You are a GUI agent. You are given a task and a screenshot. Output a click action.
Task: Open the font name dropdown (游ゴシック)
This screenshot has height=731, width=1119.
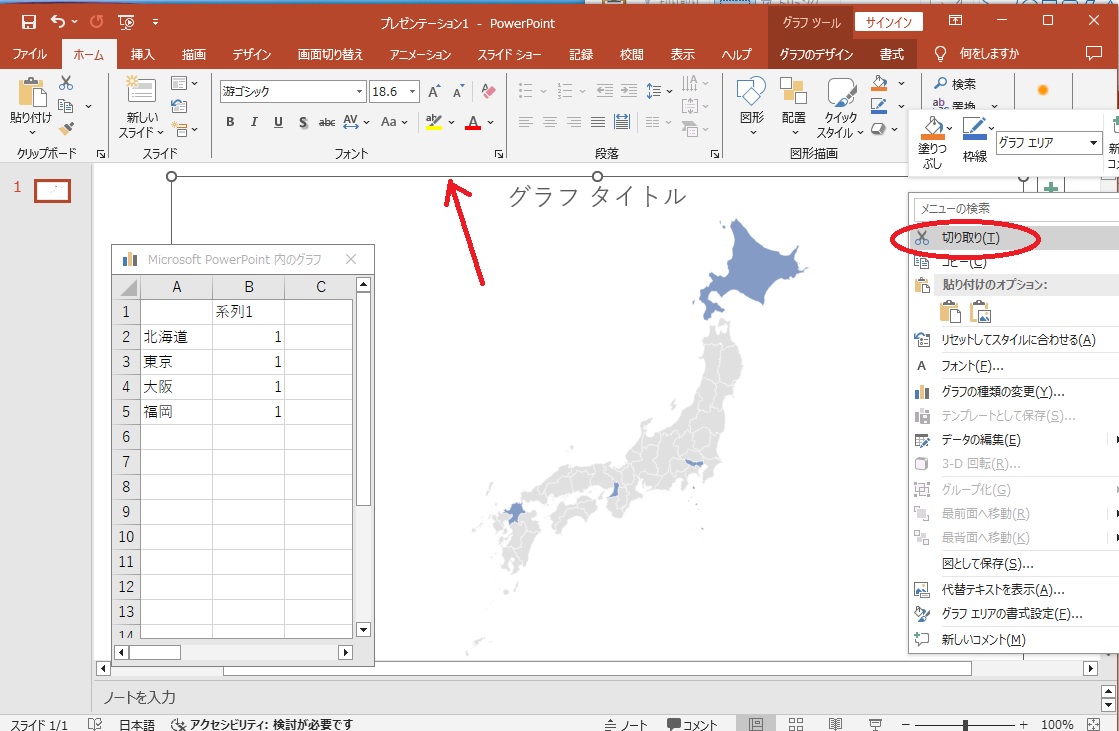pyautogui.click(x=359, y=91)
